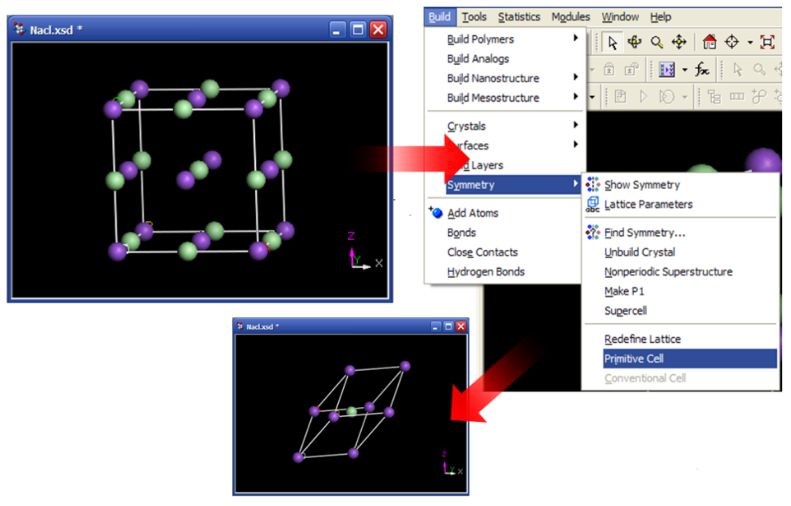Maximize the large Nacl.xsd window
The height and width of the screenshot is (506, 791).
tap(358, 30)
